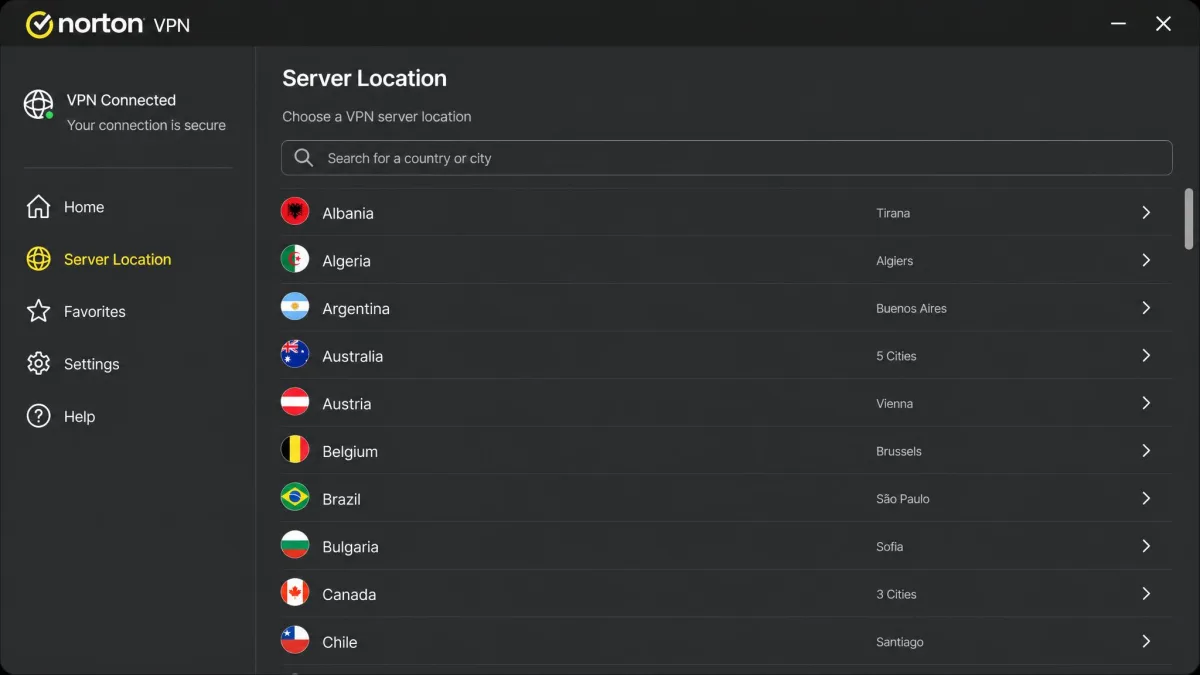Screen dimensions: 1200x675
Task: Click the 3 Cities label
Action: (896, 594)
